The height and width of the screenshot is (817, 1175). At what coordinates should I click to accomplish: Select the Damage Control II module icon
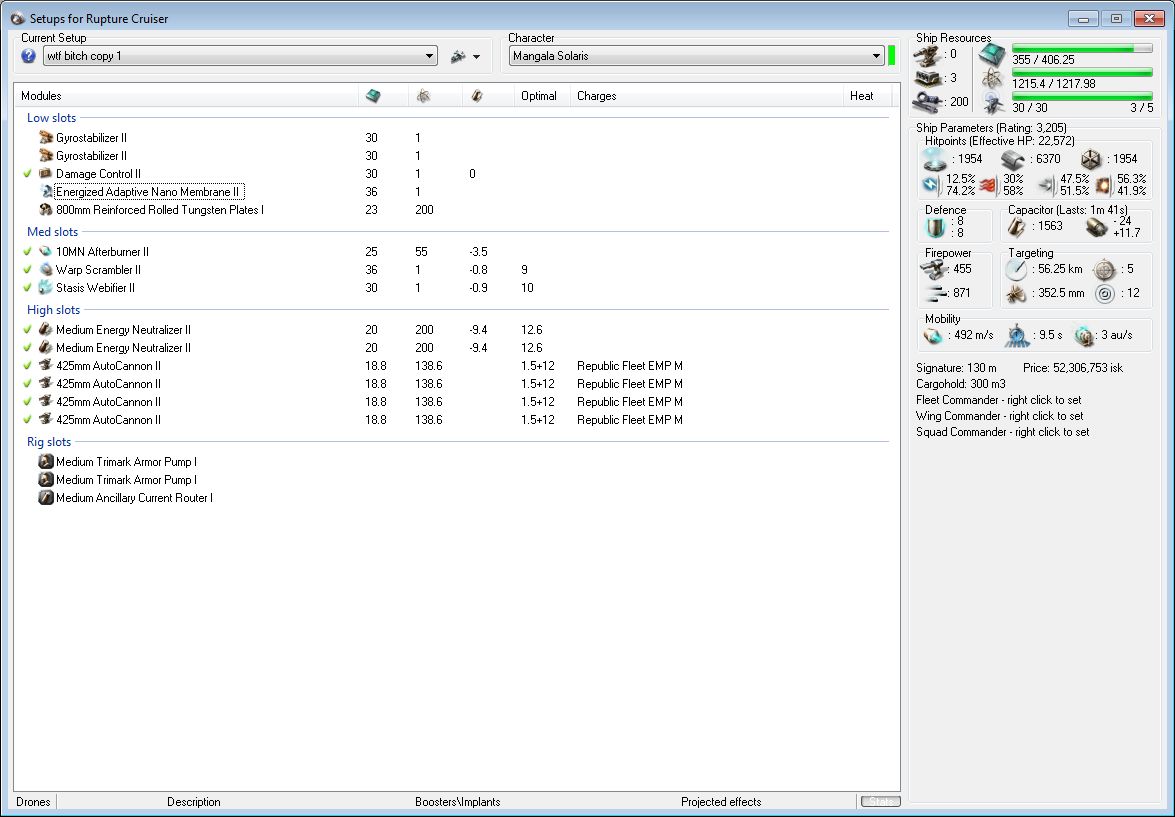click(x=45, y=174)
